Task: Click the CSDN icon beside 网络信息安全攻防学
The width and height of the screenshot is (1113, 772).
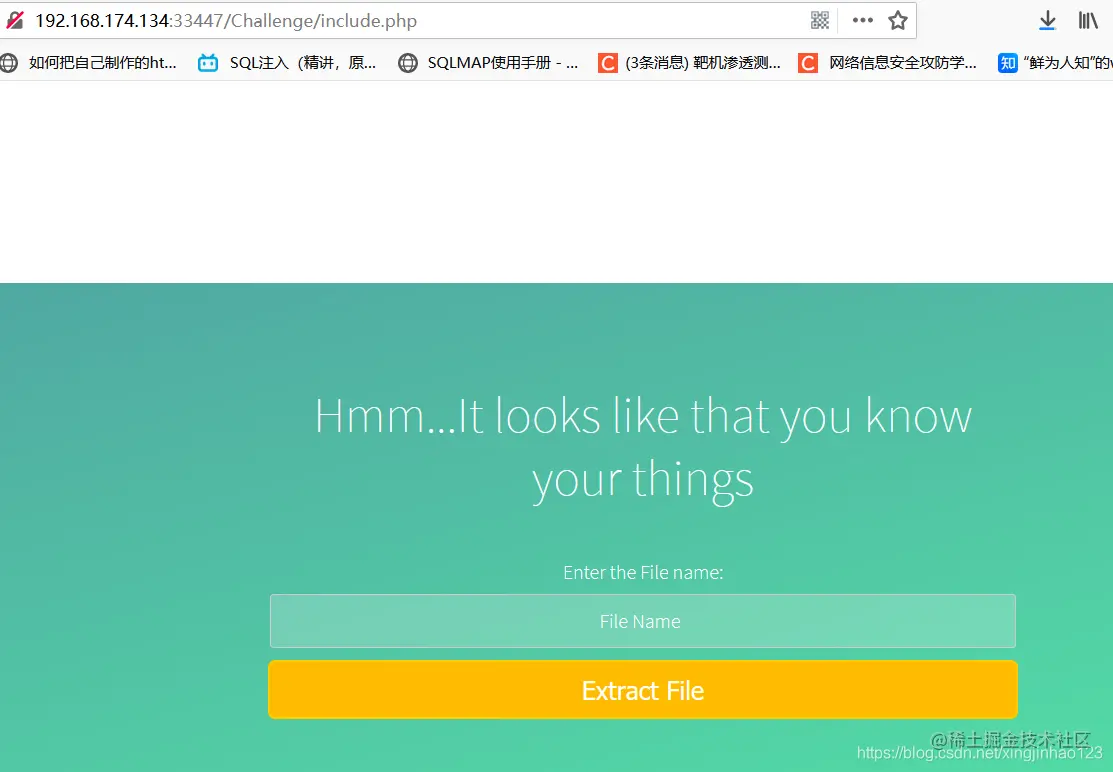Action: pyautogui.click(x=808, y=63)
